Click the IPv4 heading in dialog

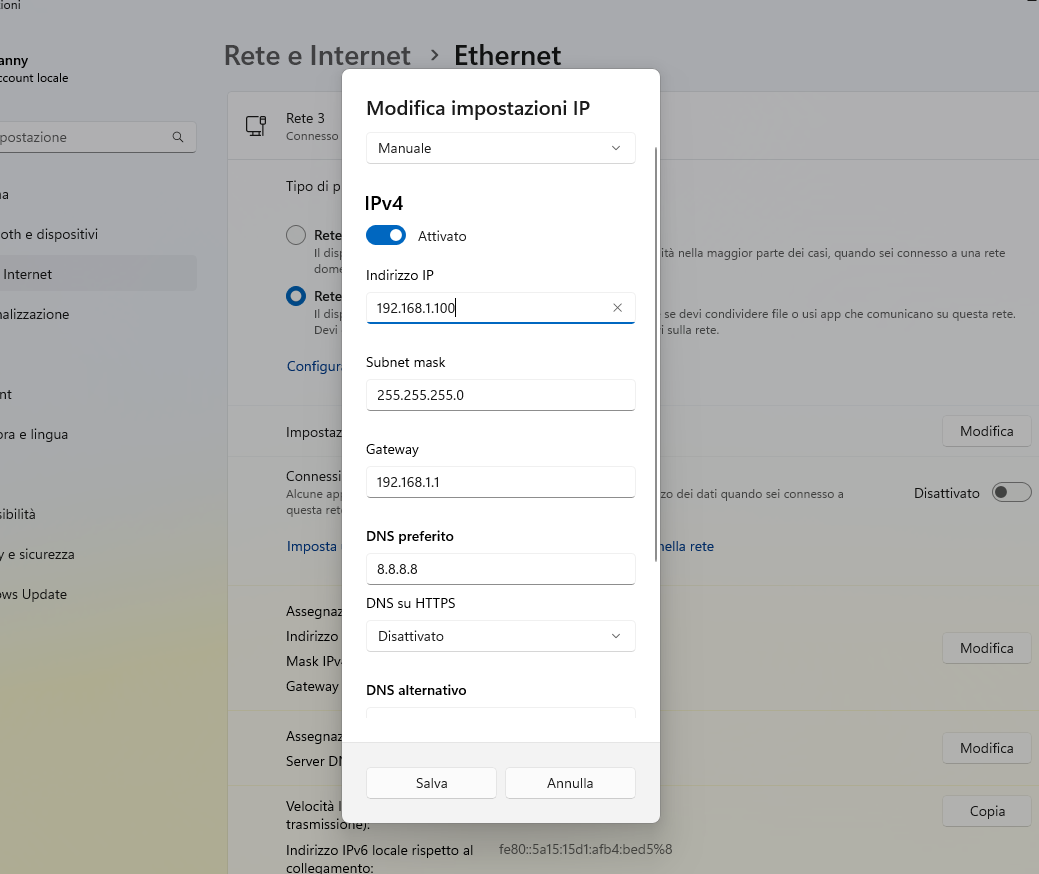[384, 203]
